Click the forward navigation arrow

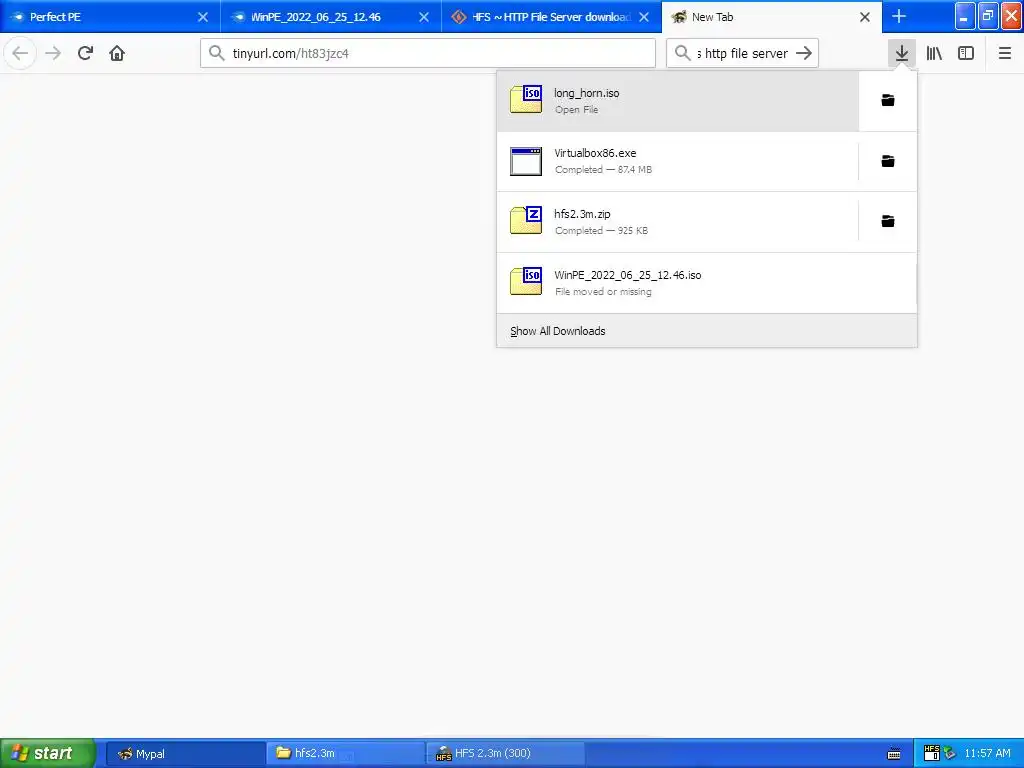(x=53, y=53)
